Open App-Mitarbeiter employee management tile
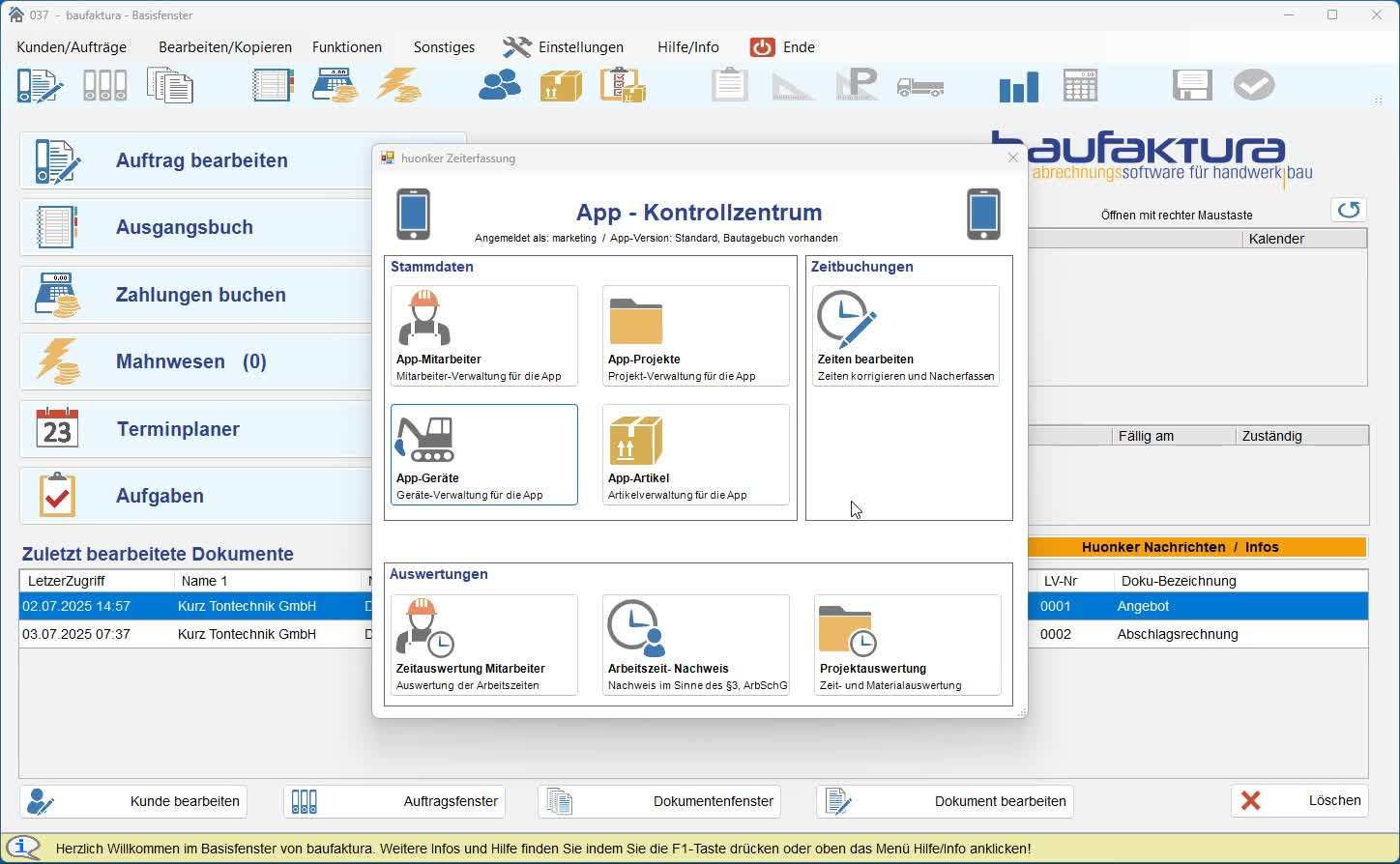The width and height of the screenshot is (1400, 864). [x=483, y=335]
